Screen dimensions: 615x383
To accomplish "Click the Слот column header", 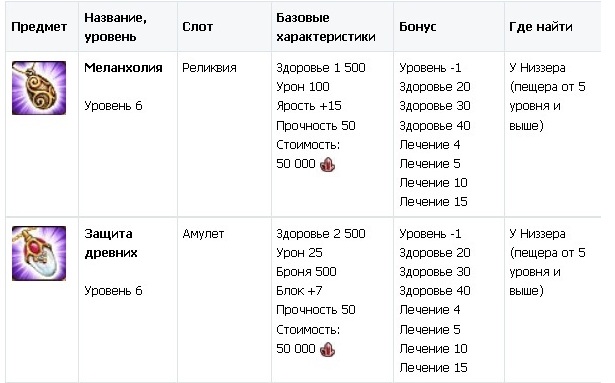I will (198, 27).
